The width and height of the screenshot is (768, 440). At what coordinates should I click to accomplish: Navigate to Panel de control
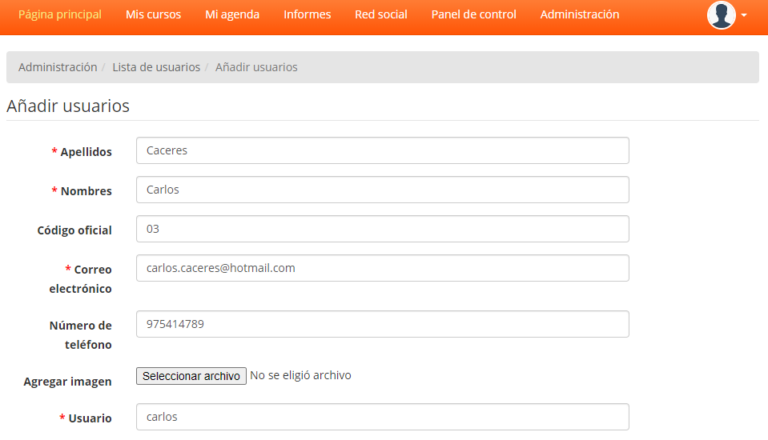pyautogui.click(x=474, y=15)
